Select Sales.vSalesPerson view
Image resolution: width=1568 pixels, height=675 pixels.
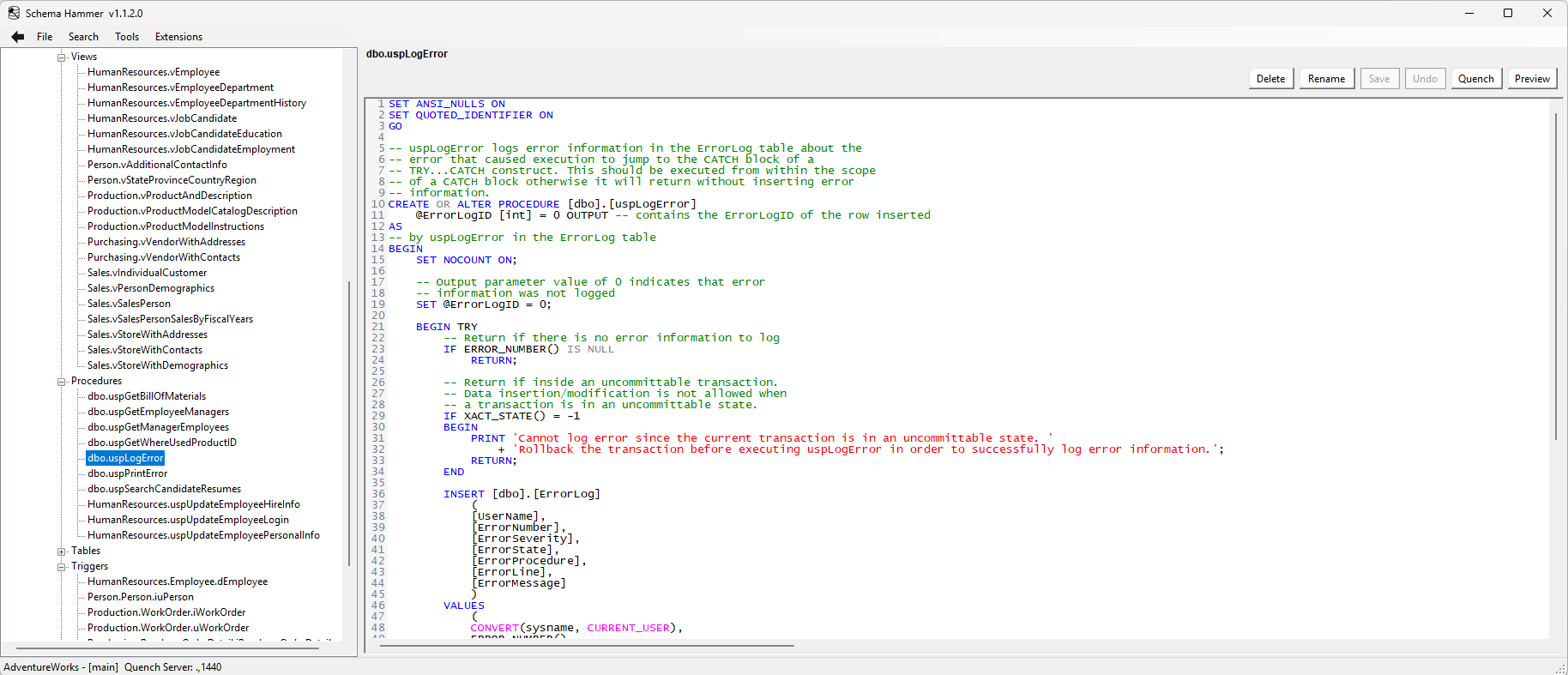pyautogui.click(x=129, y=304)
